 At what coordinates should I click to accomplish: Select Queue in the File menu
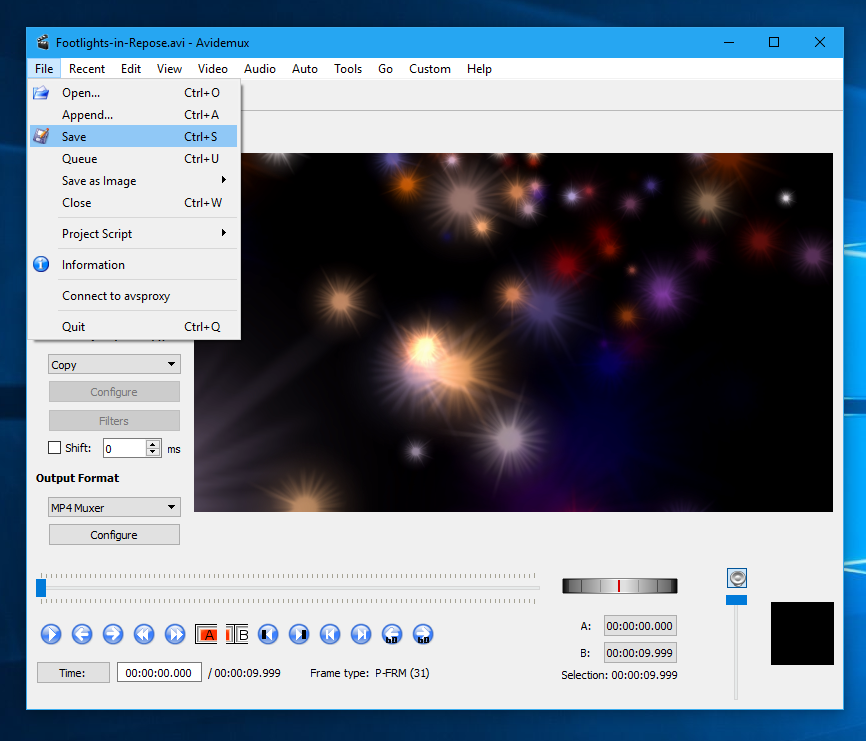(x=134, y=158)
